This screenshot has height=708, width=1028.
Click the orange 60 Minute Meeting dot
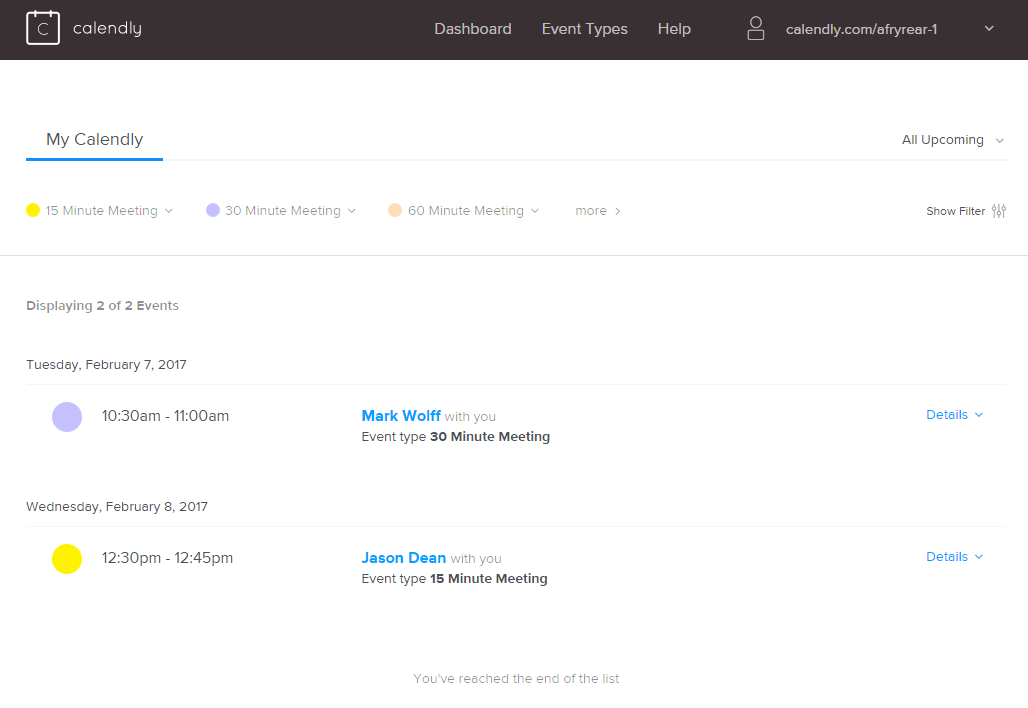coord(395,210)
